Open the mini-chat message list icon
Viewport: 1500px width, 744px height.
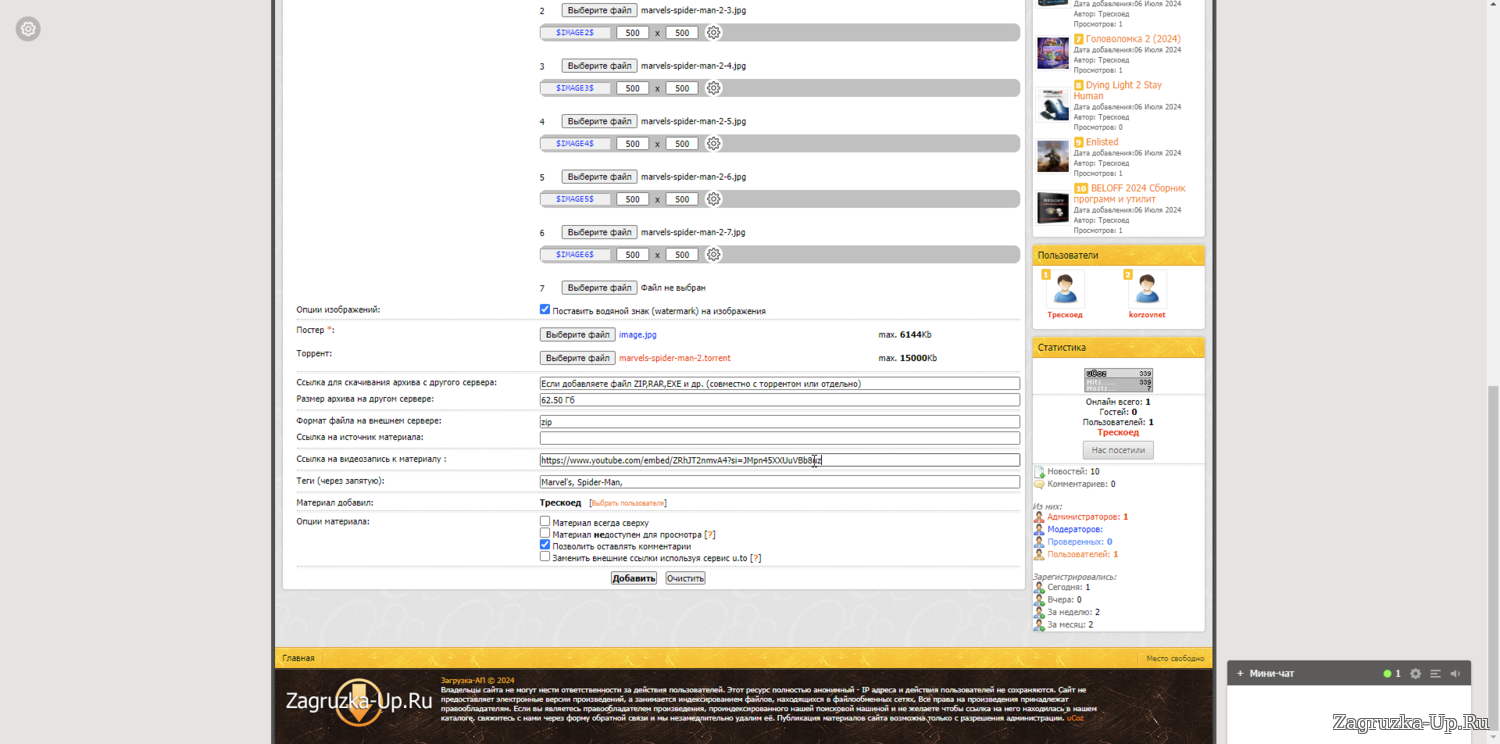pyautogui.click(x=1435, y=674)
